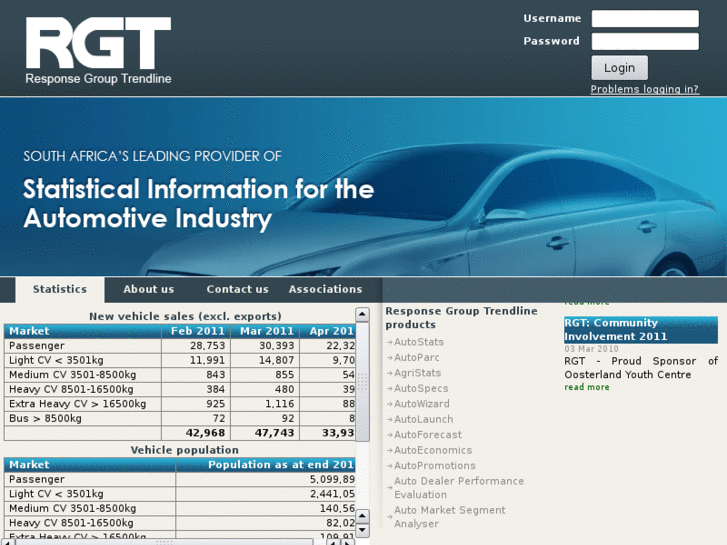The width and height of the screenshot is (727, 545).
Task: Click the Password input field
Action: point(645,41)
